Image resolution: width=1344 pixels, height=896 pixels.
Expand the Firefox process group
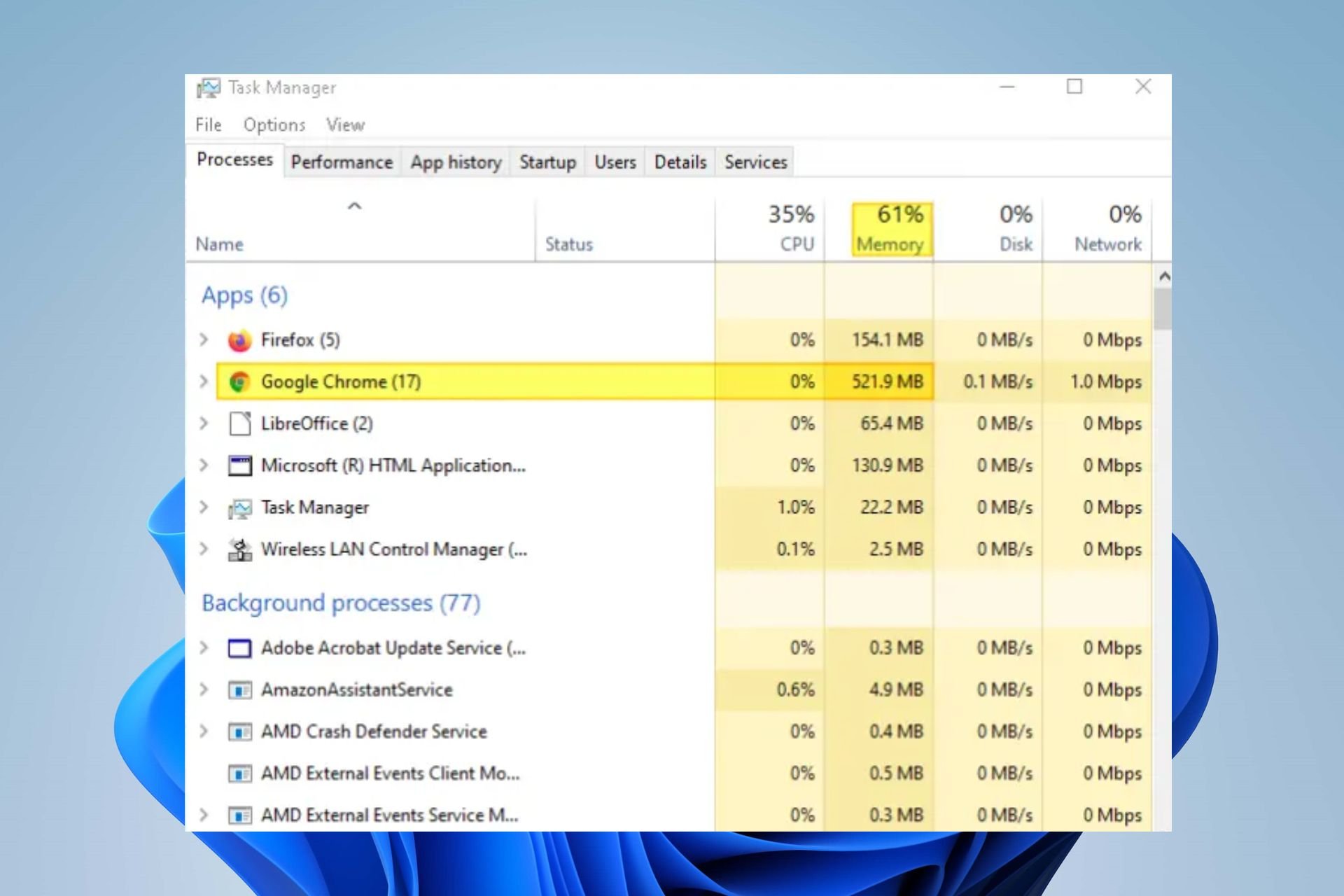(204, 339)
